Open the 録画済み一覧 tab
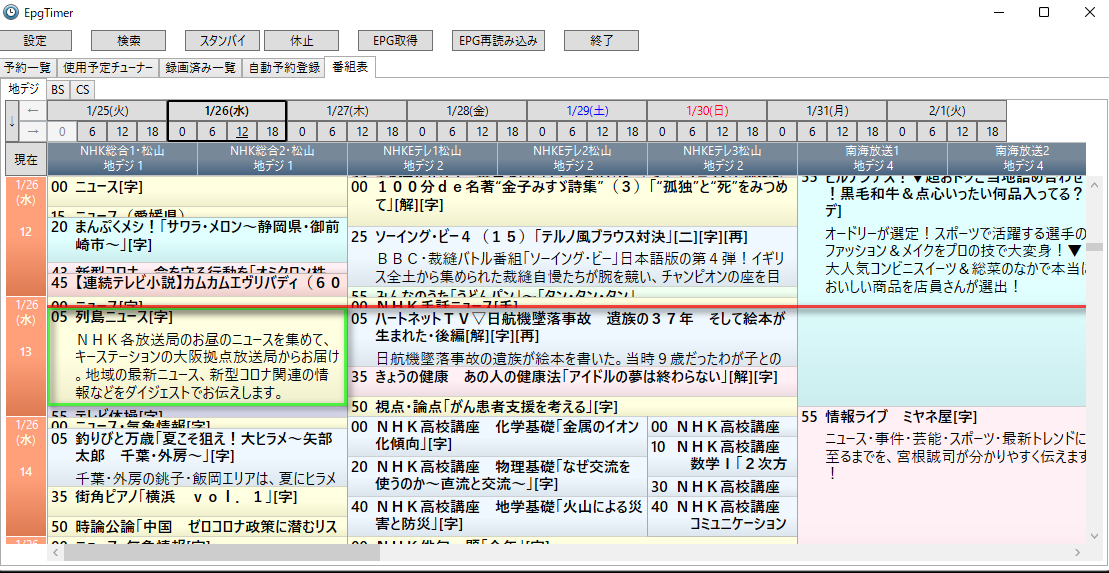Screen dimensions: 1109x573 (x=200, y=68)
